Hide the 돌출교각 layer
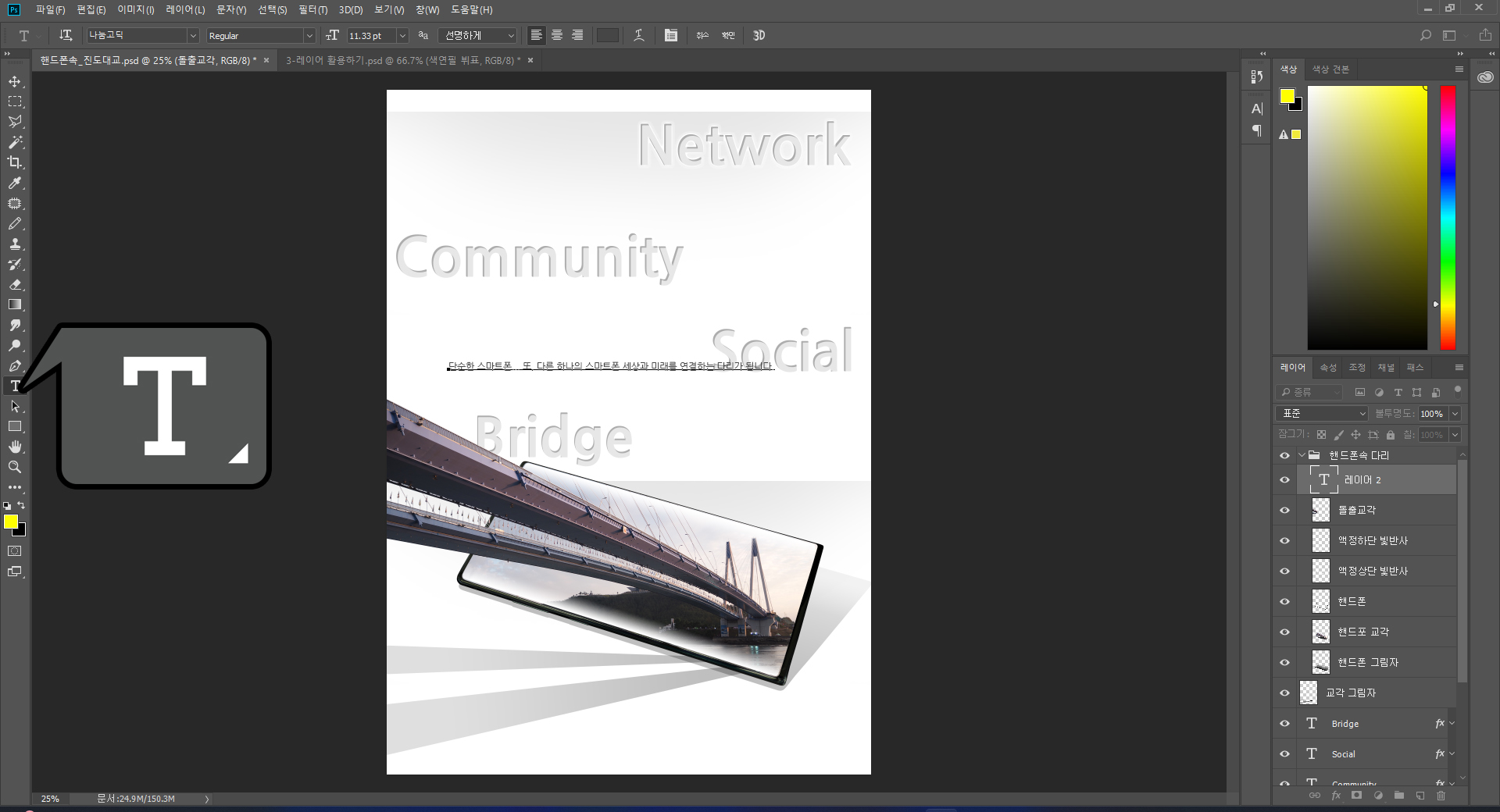Screen dimensions: 1500x812 tap(1284, 511)
